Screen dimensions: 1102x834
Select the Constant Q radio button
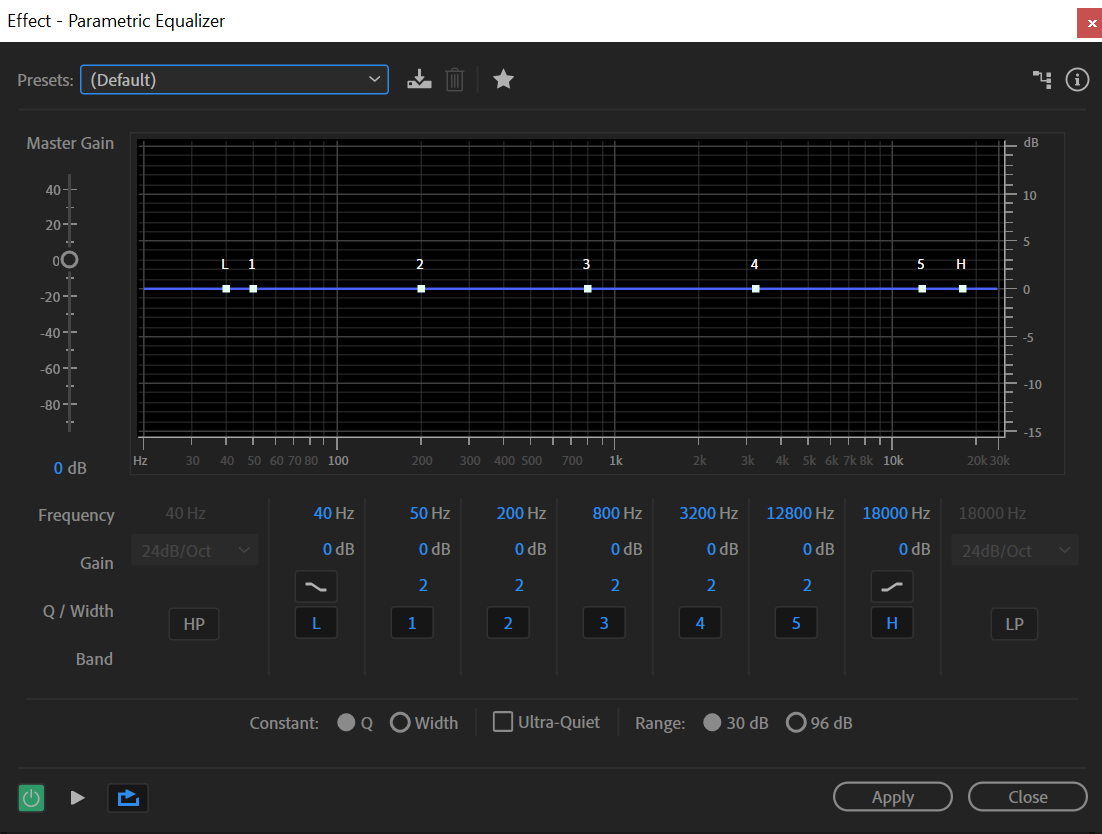(346, 722)
